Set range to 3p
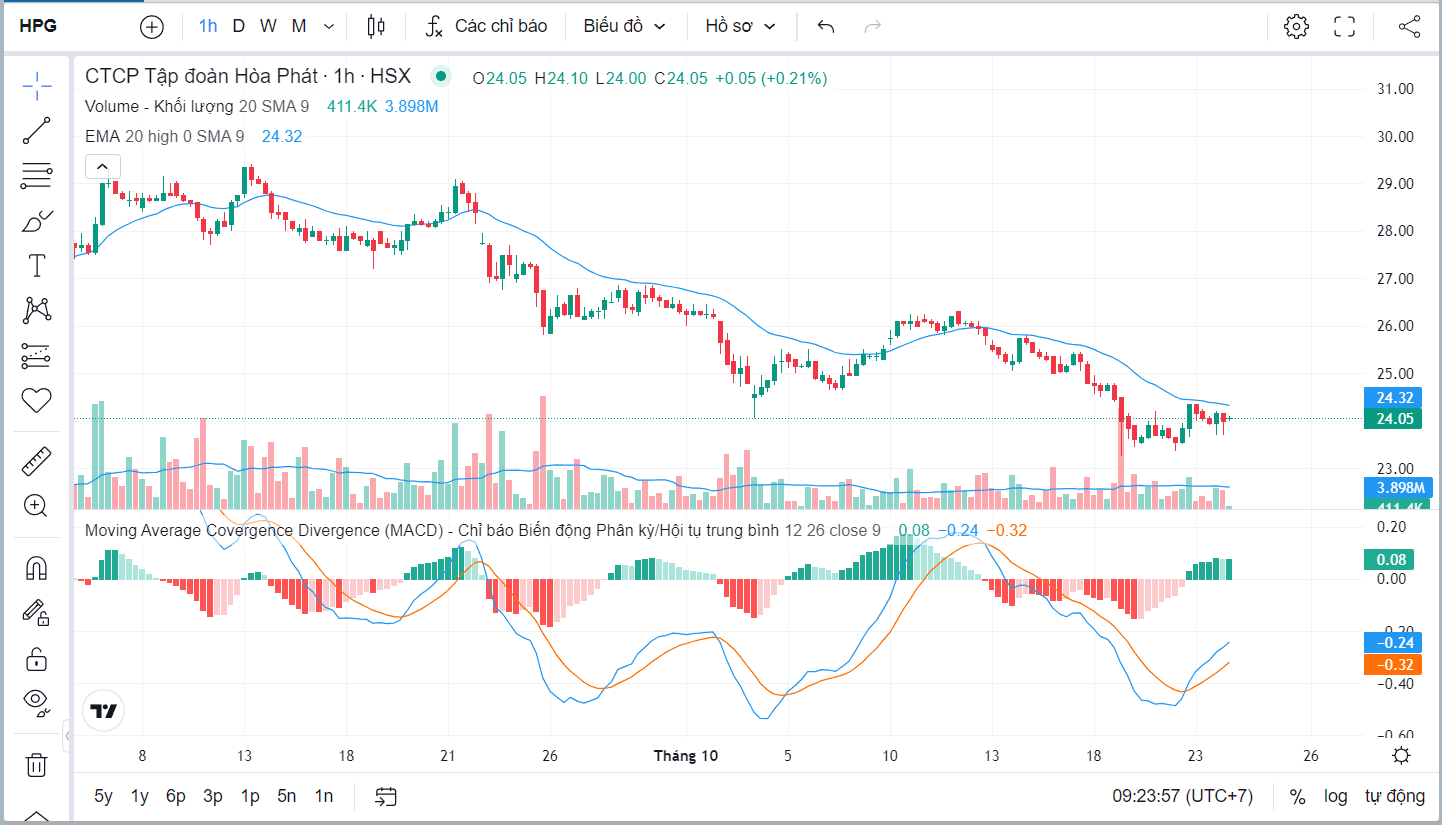The width and height of the screenshot is (1442, 825). (x=213, y=797)
